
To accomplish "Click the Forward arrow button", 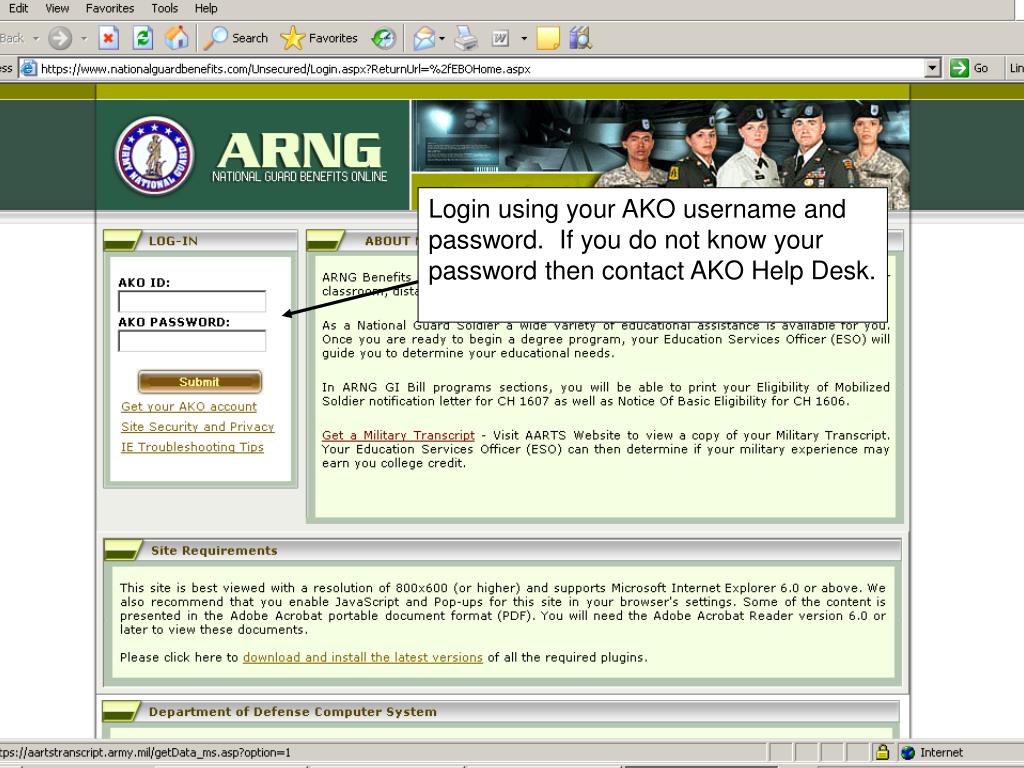I will pos(60,39).
